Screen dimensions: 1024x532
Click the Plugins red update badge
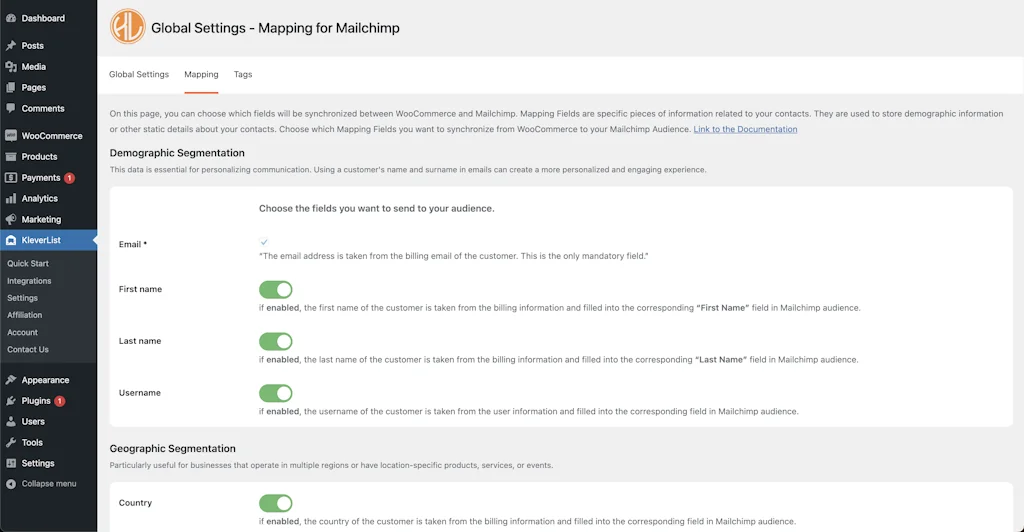(x=59, y=401)
